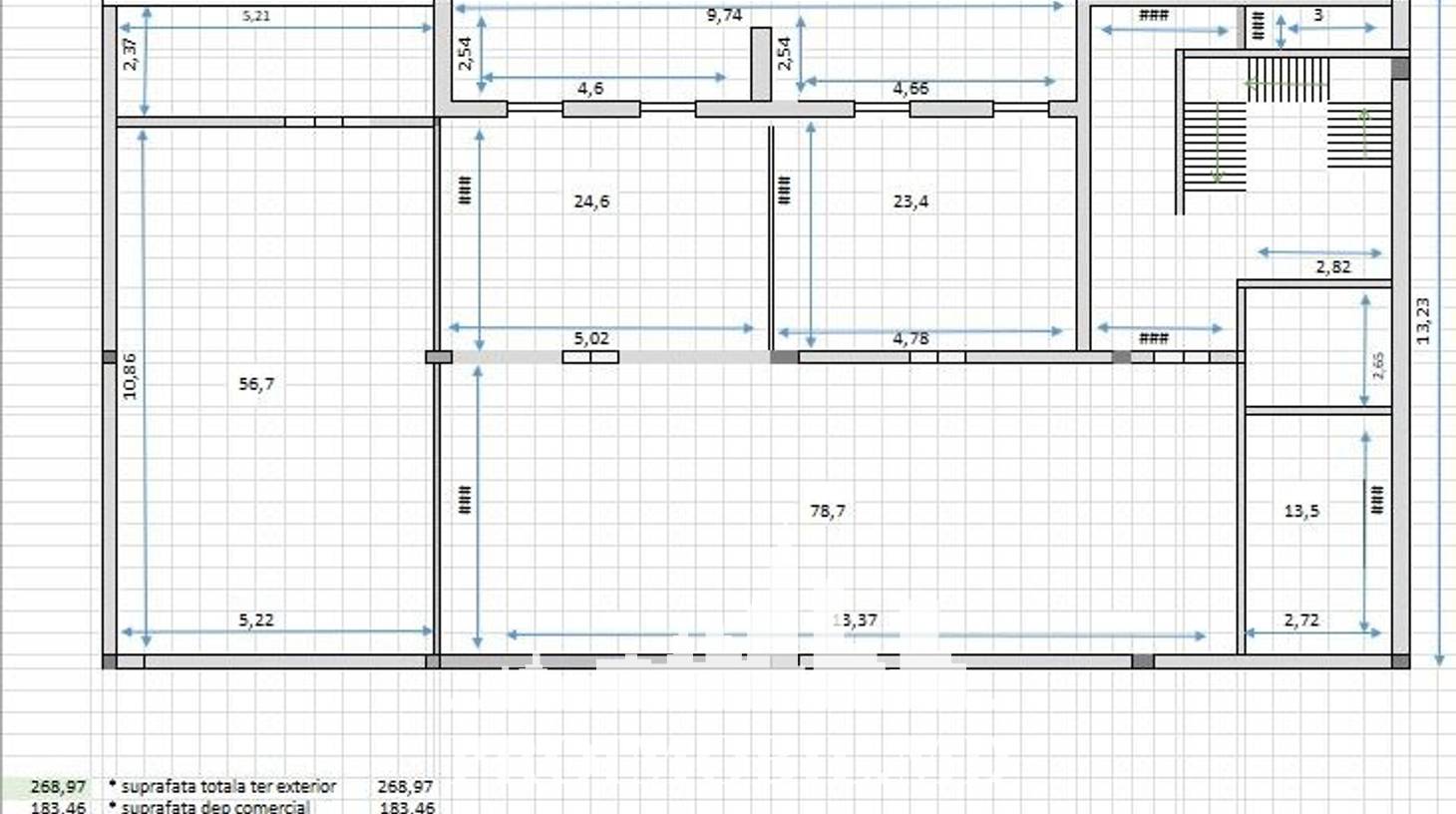1456x814 pixels.
Task: Select the 2,72 dimension label
Action: coord(1301,620)
